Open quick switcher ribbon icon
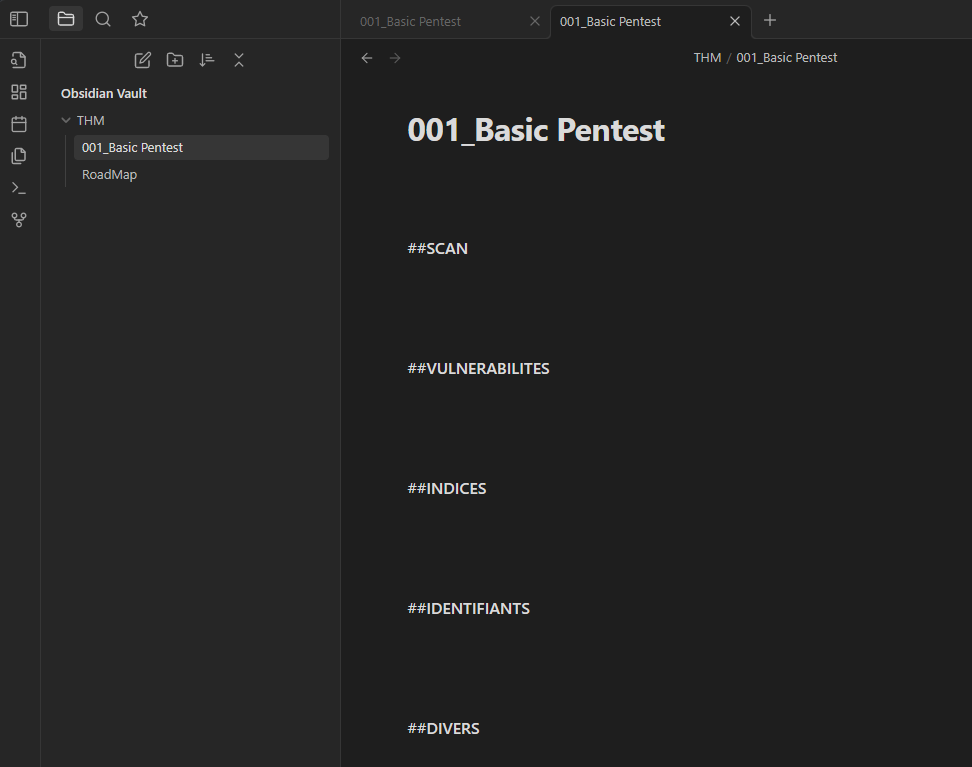Screen dimensions: 972x767 tap(19, 60)
